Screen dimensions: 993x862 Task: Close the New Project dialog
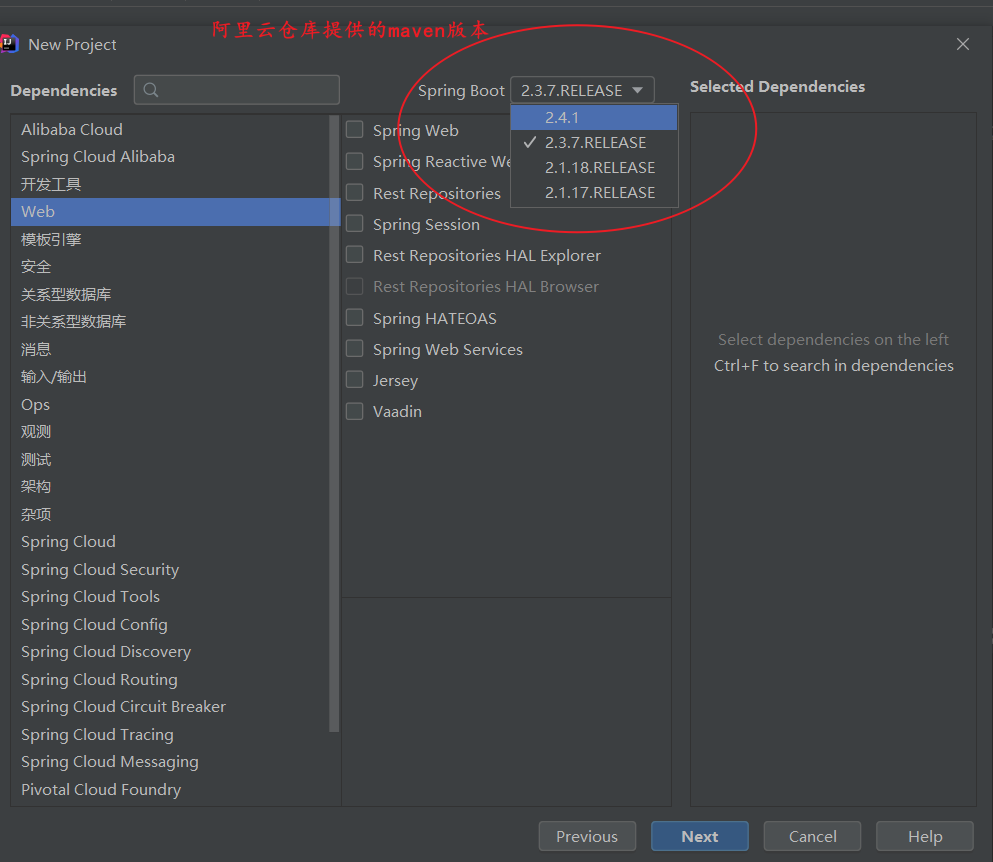coord(963,44)
